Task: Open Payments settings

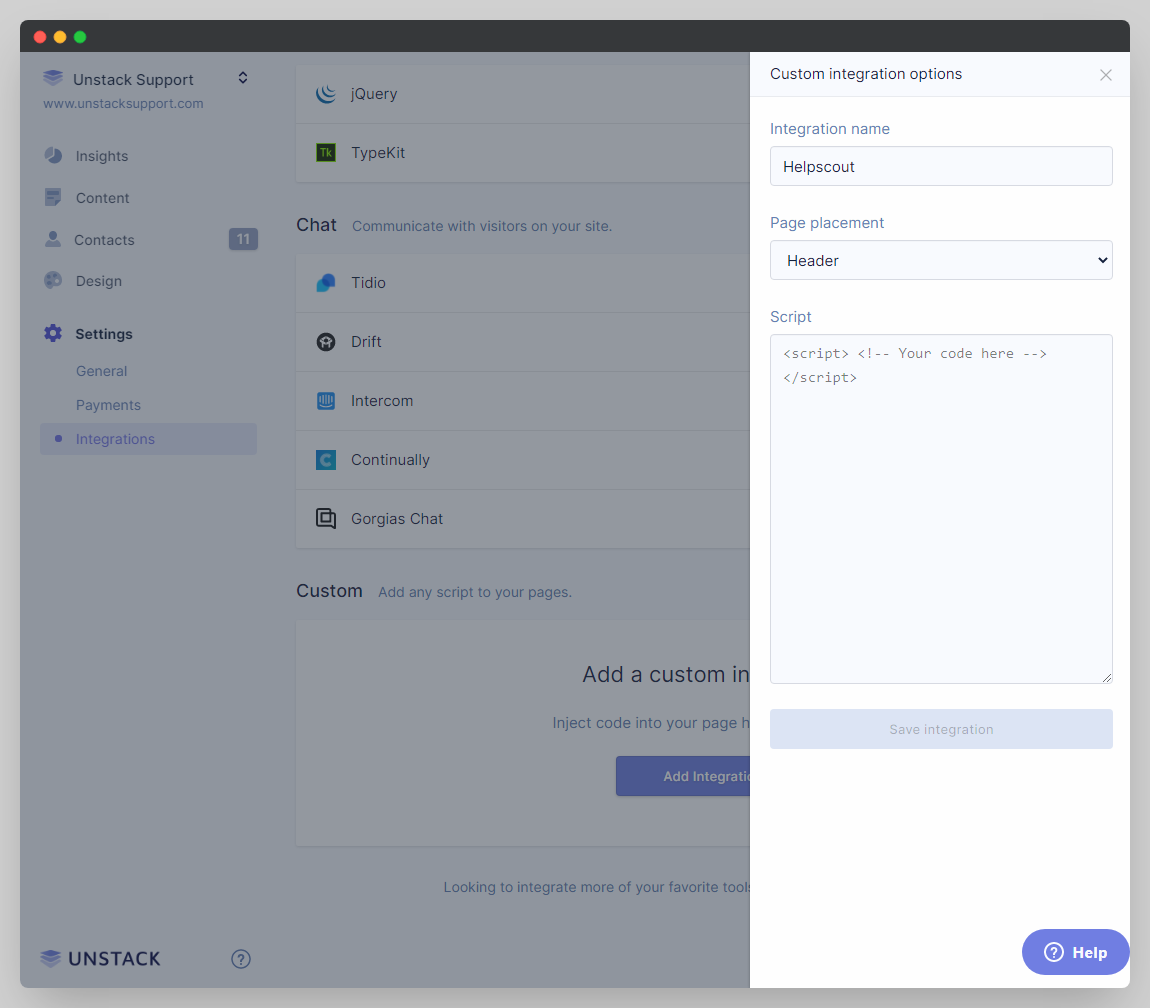Action: 108,405
